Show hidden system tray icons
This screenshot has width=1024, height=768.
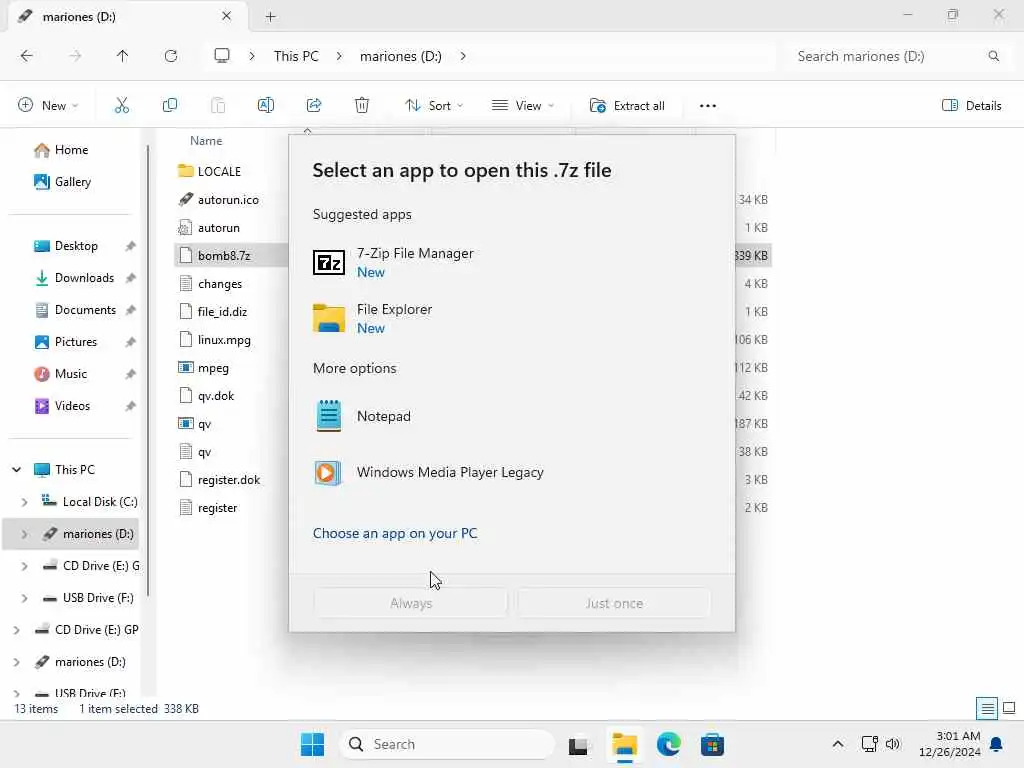tap(838, 744)
